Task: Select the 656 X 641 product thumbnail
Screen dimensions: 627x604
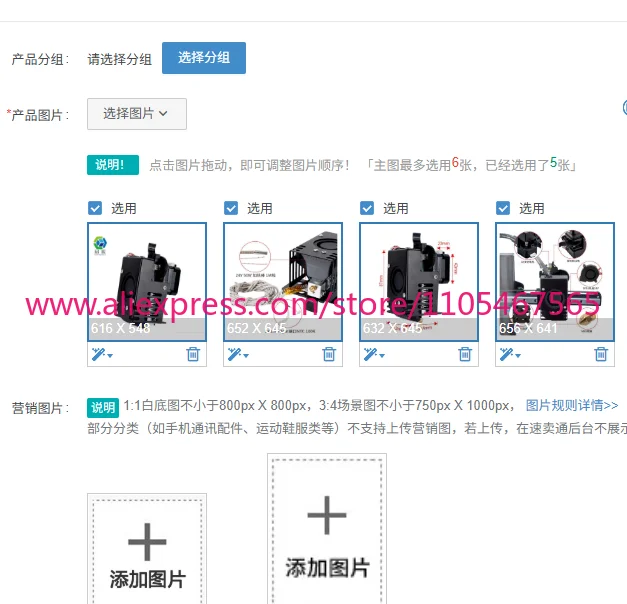Action: pyautogui.click(x=555, y=282)
